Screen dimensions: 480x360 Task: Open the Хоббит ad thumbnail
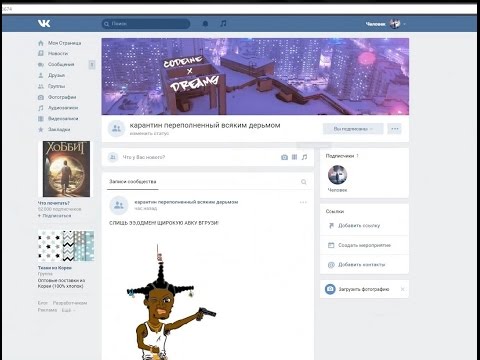point(66,169)
